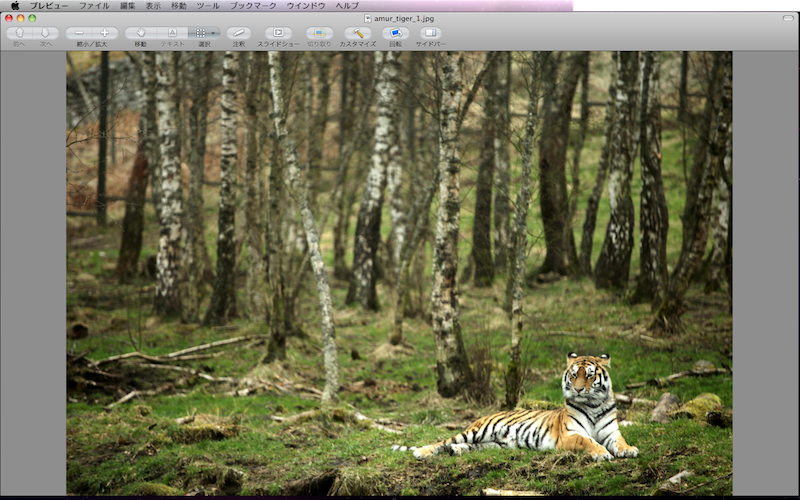The height and width of the screenshot is (500, 800).
Task: Open the 移動 menu in menu bar
Action: tap(179, 6)
